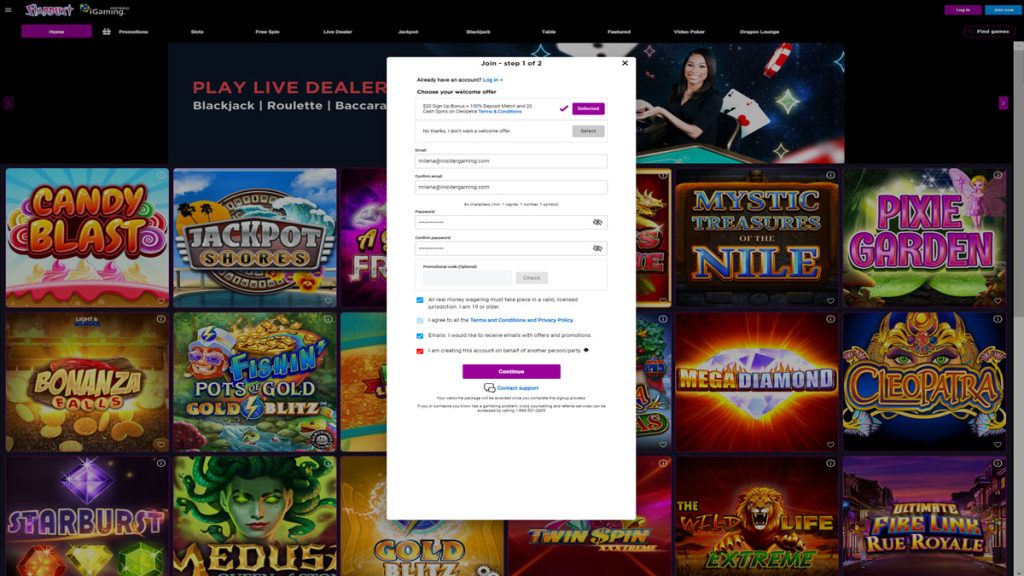Open info icon on Bonanza Falls tile
Image resolution: width=1024 pixels, height=576 pixels.
(x=161, y=319)
